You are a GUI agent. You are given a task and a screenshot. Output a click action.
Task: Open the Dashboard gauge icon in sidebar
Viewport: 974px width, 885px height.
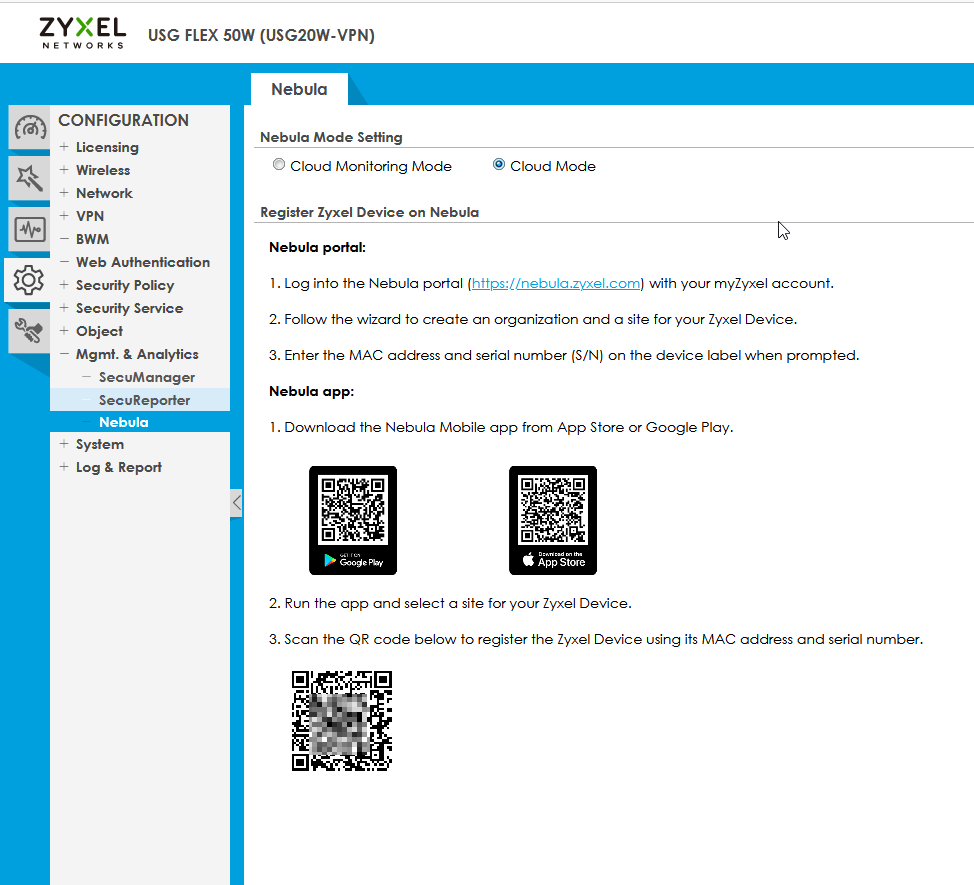[29, 129]
